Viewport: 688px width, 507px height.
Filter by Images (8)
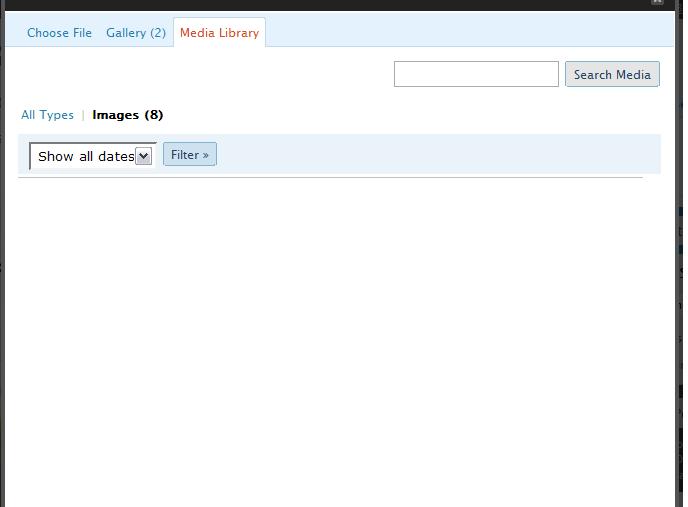tap(128, 115)
